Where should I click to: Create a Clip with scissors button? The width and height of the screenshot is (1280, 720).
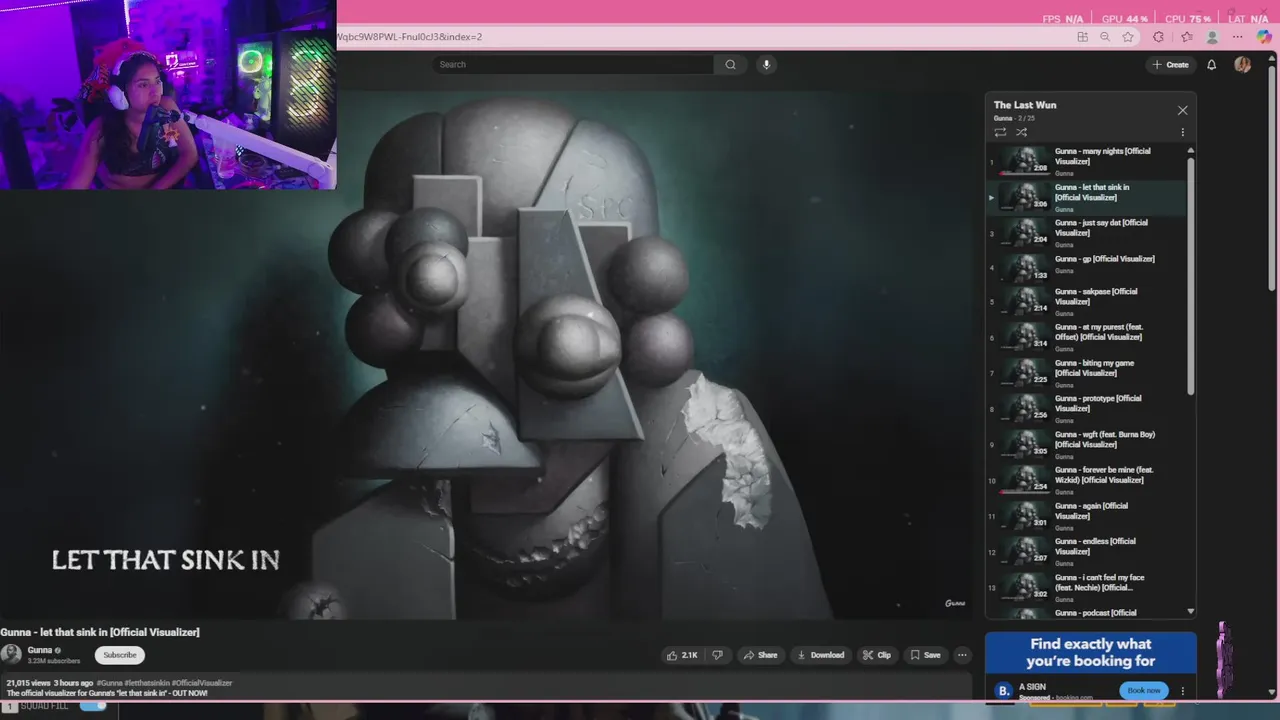click(877, 655)
